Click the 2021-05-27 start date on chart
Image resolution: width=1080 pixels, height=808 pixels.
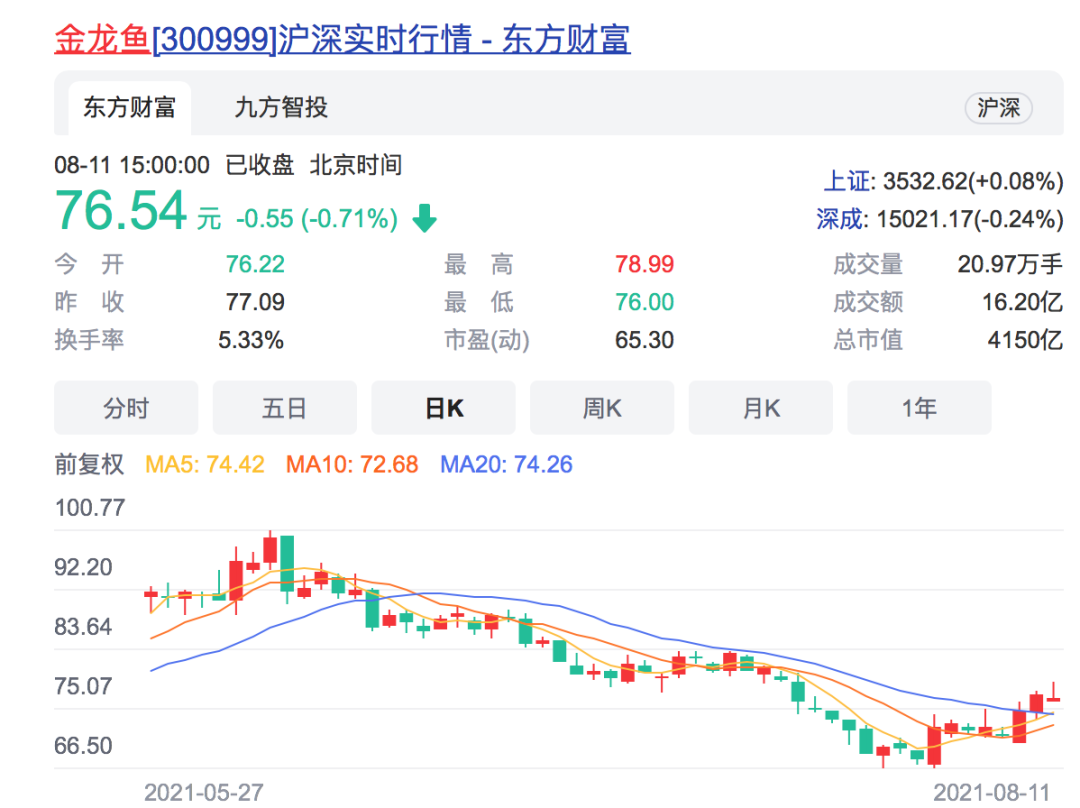click(x=204, y=792)
